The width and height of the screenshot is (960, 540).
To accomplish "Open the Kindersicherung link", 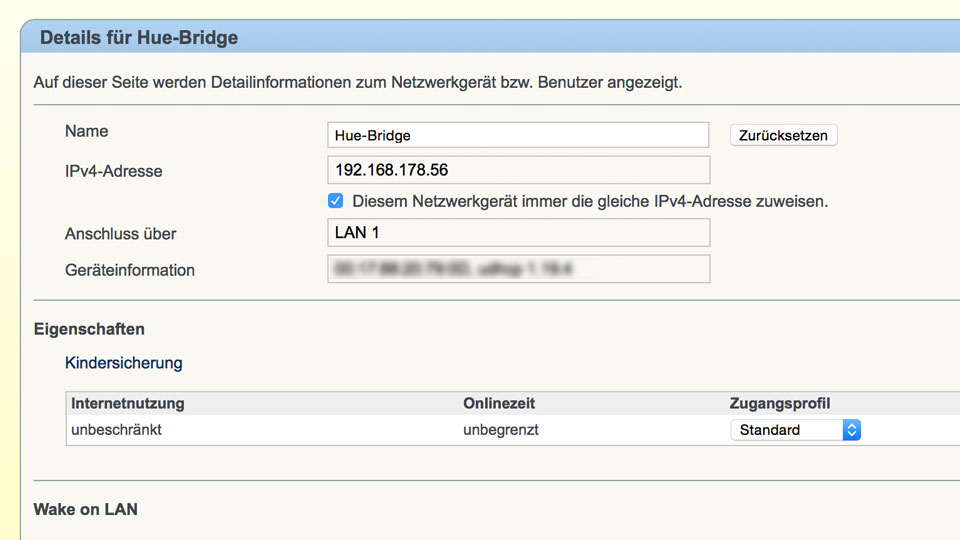I will click(123, 363).
